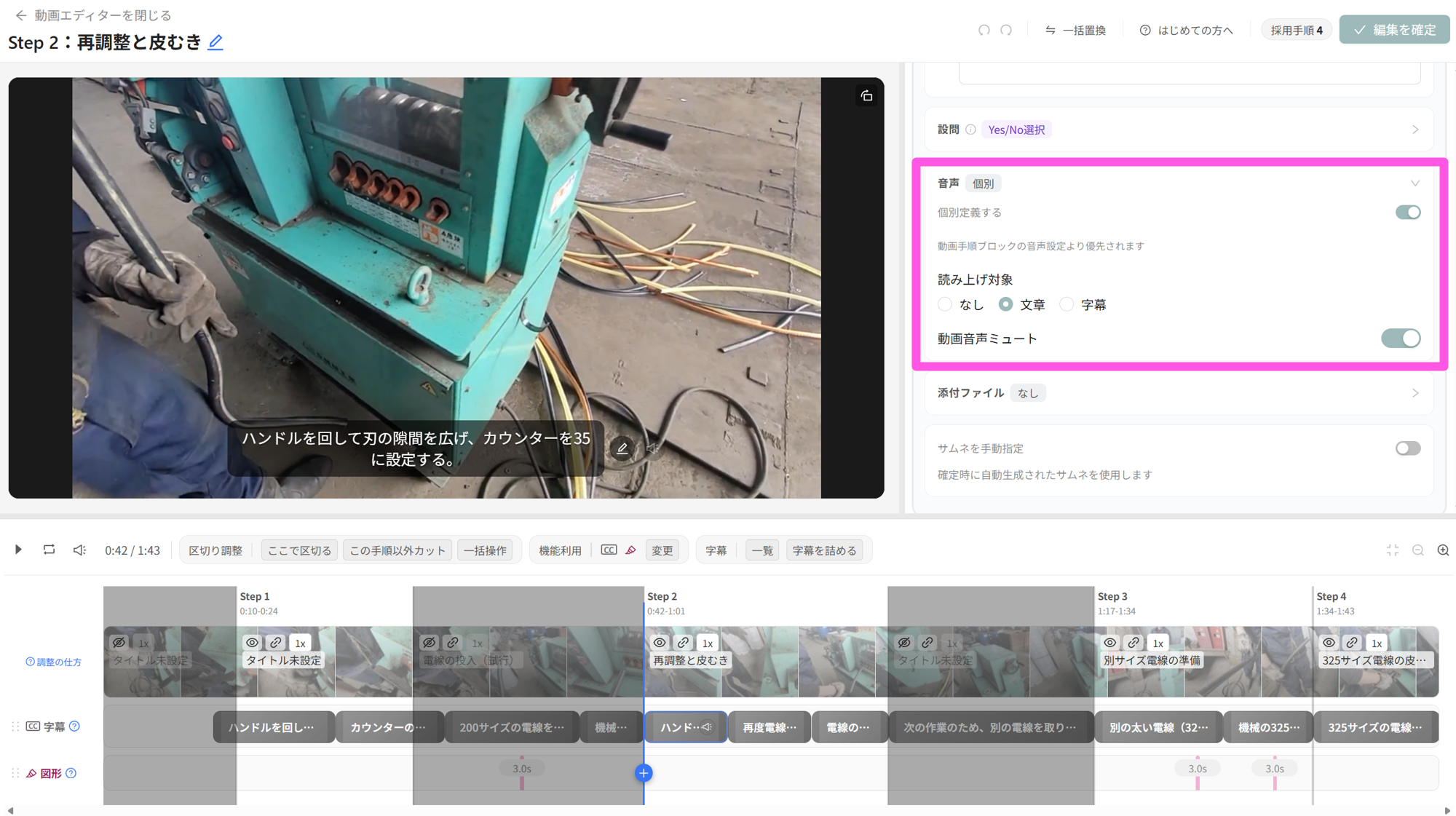Click the 変更 button
This screenshot has width=1456, height=816.
pyautogui.click(x=662, y=550)
